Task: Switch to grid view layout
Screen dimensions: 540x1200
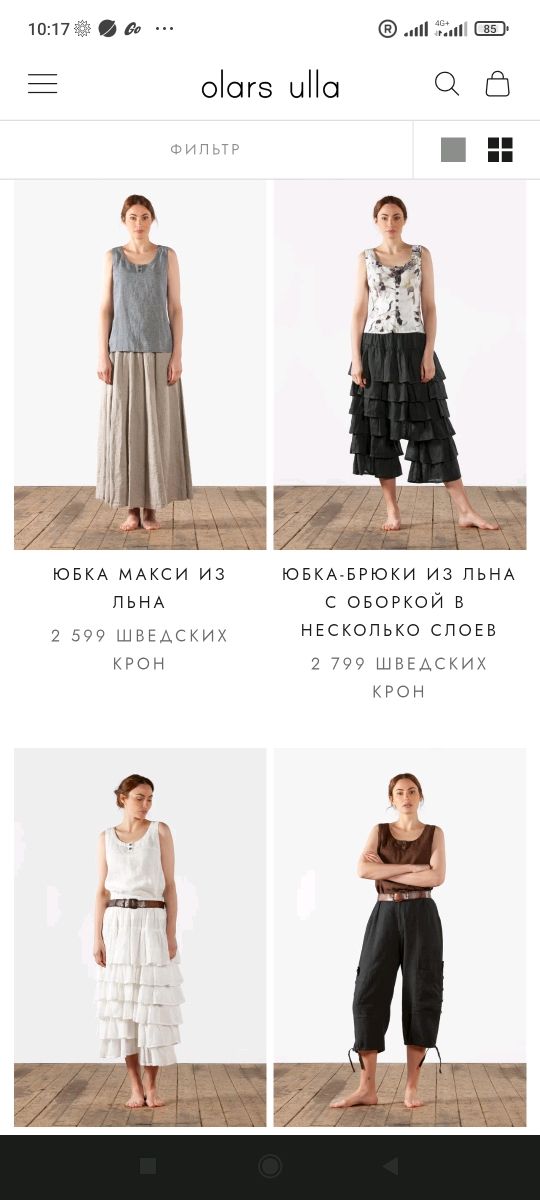Action: coord(500,150)
